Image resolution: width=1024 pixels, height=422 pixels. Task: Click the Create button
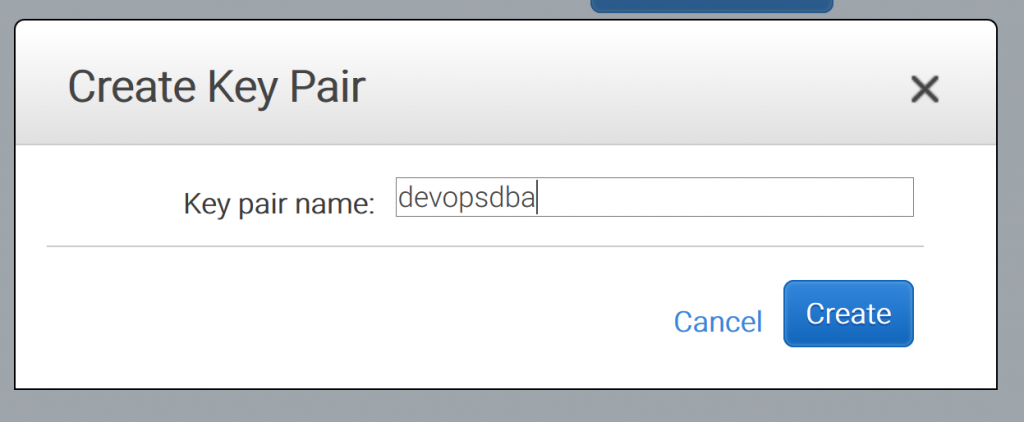[848, 314]
